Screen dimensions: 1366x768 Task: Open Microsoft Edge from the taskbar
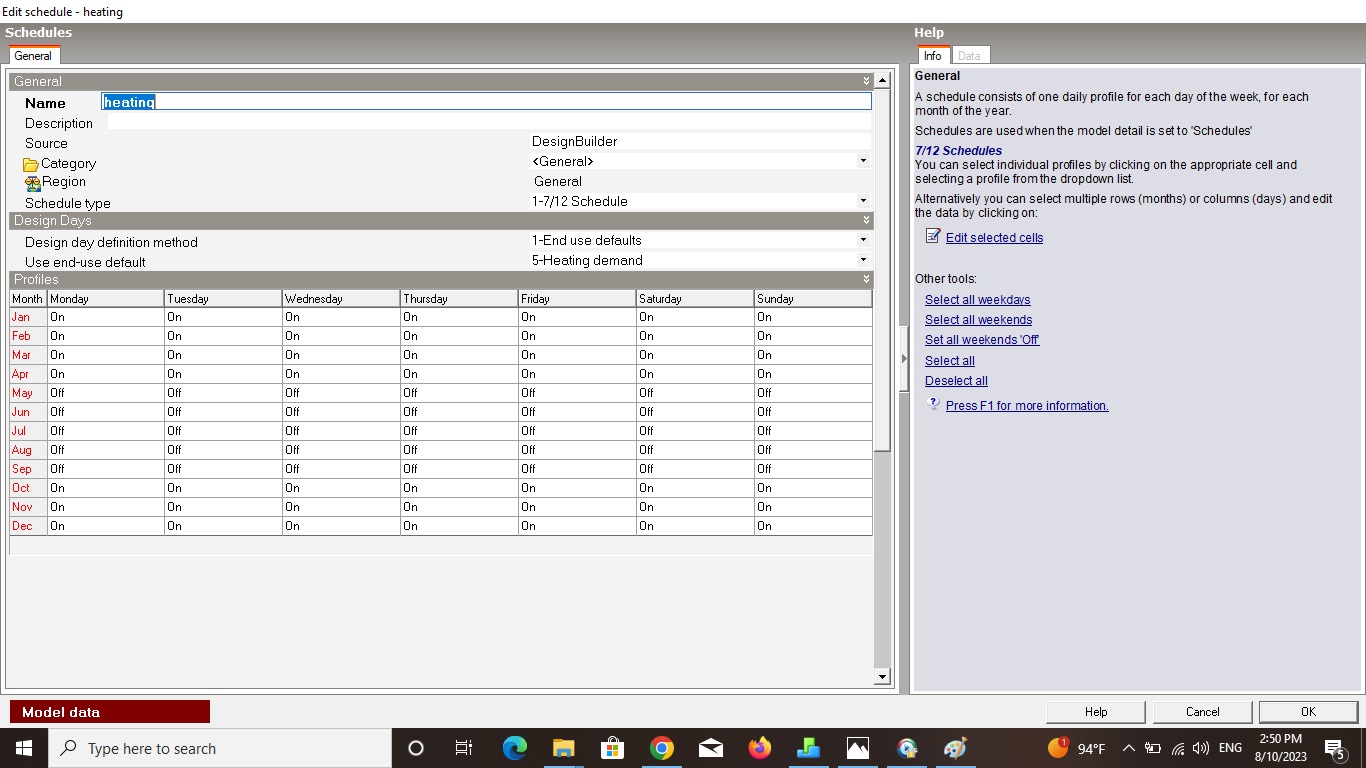[x=514, y=748]
